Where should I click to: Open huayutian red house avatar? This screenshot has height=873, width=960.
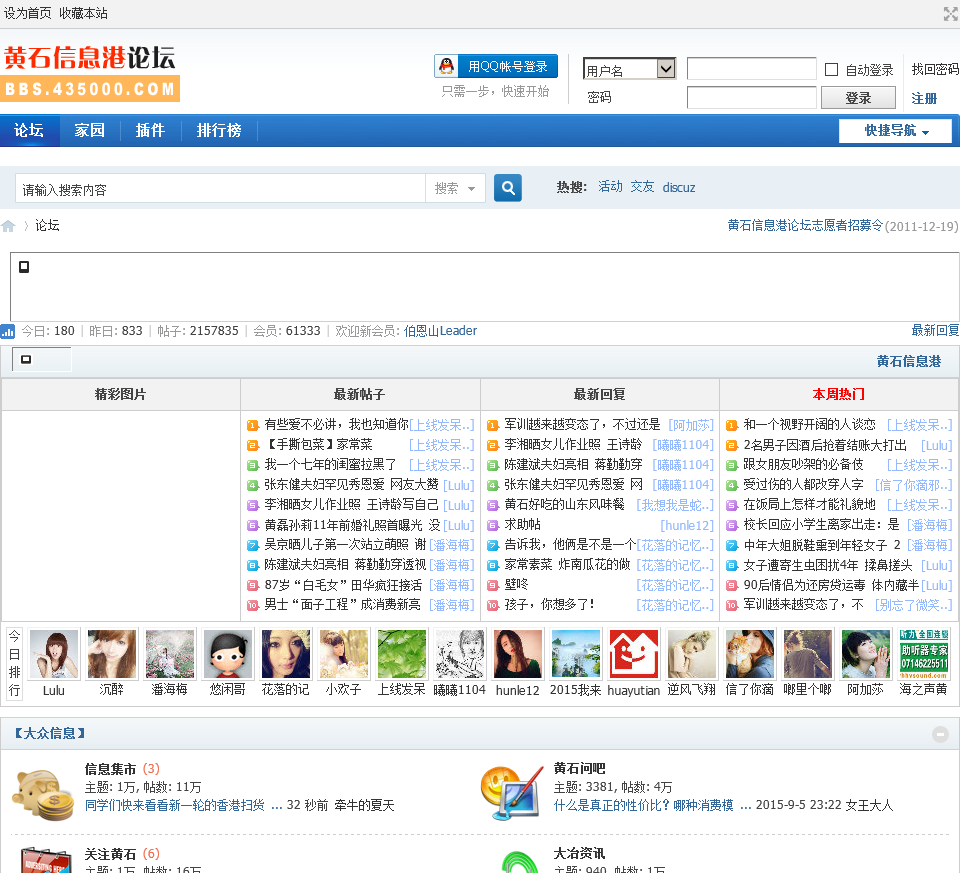[634, 654]
